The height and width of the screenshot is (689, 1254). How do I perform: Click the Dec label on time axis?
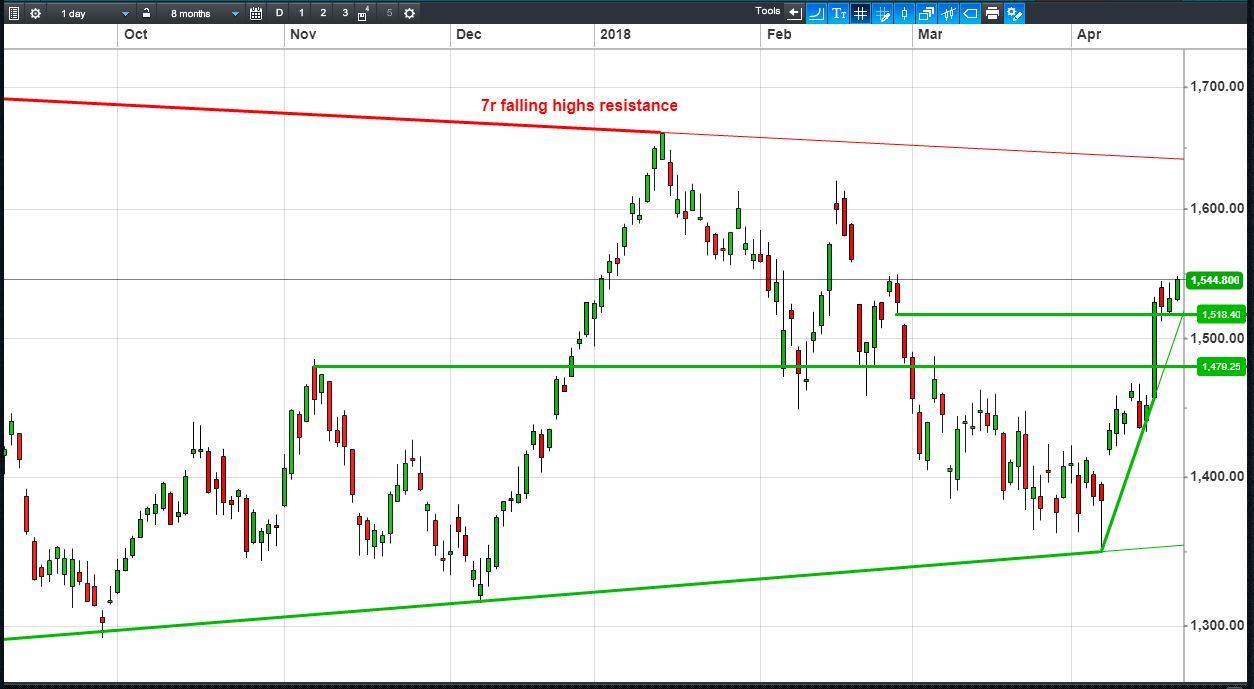pos(468,35)
